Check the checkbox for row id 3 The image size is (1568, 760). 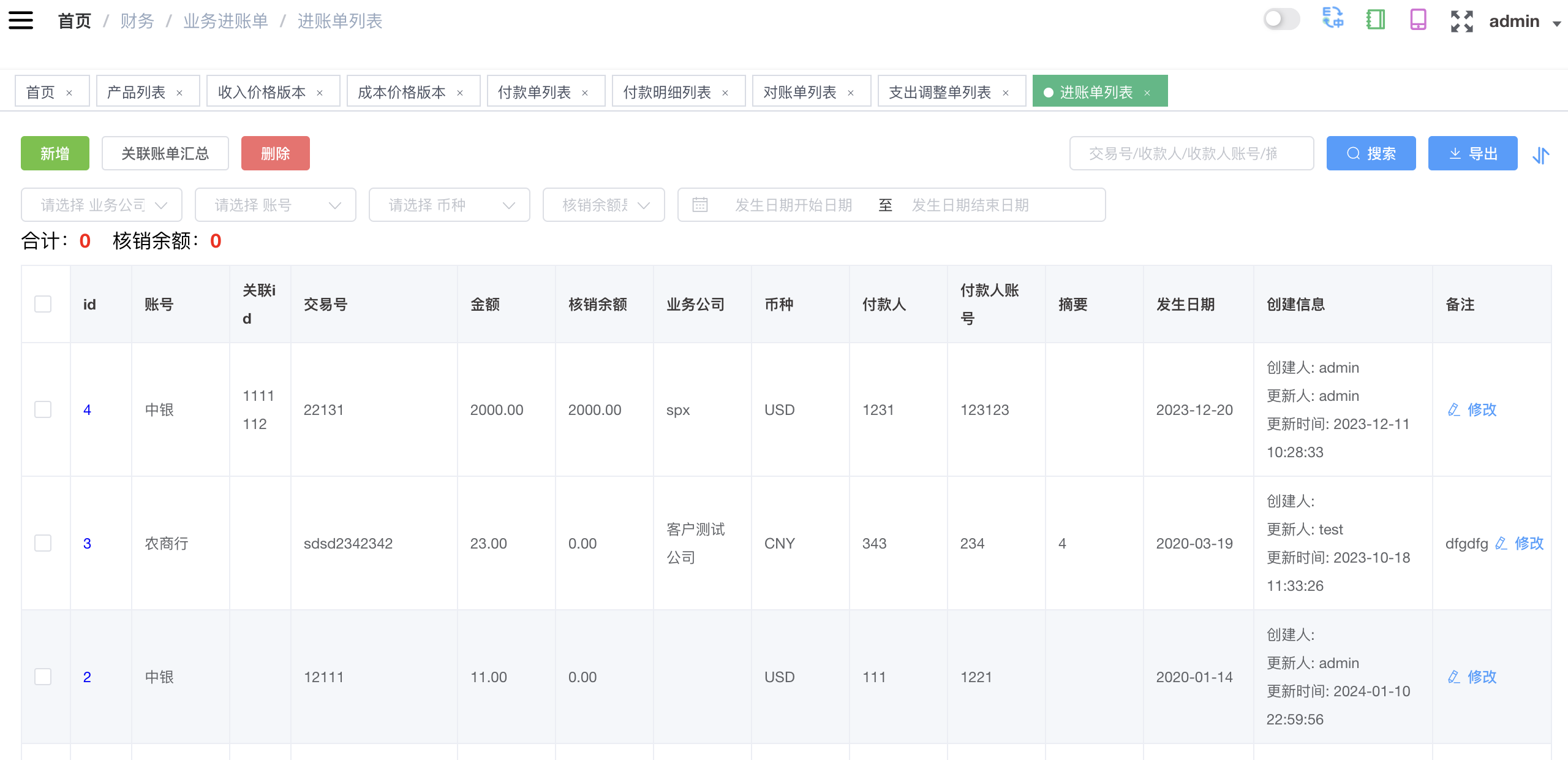[x=43, y=543]
